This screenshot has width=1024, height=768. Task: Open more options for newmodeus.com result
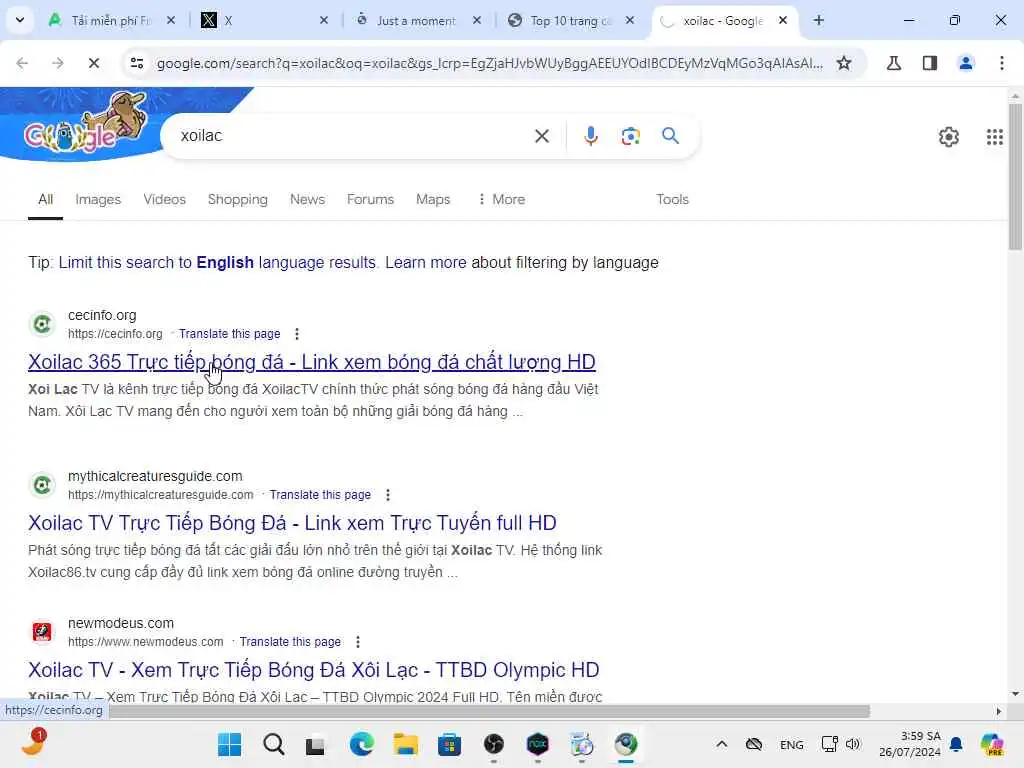(x=358, y=642)
